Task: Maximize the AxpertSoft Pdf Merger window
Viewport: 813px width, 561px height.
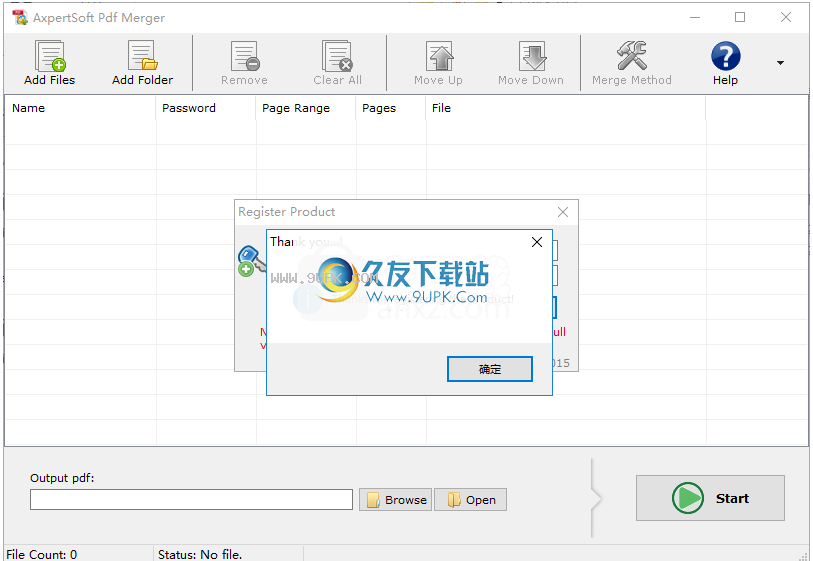Action: [x=740, y=18]
